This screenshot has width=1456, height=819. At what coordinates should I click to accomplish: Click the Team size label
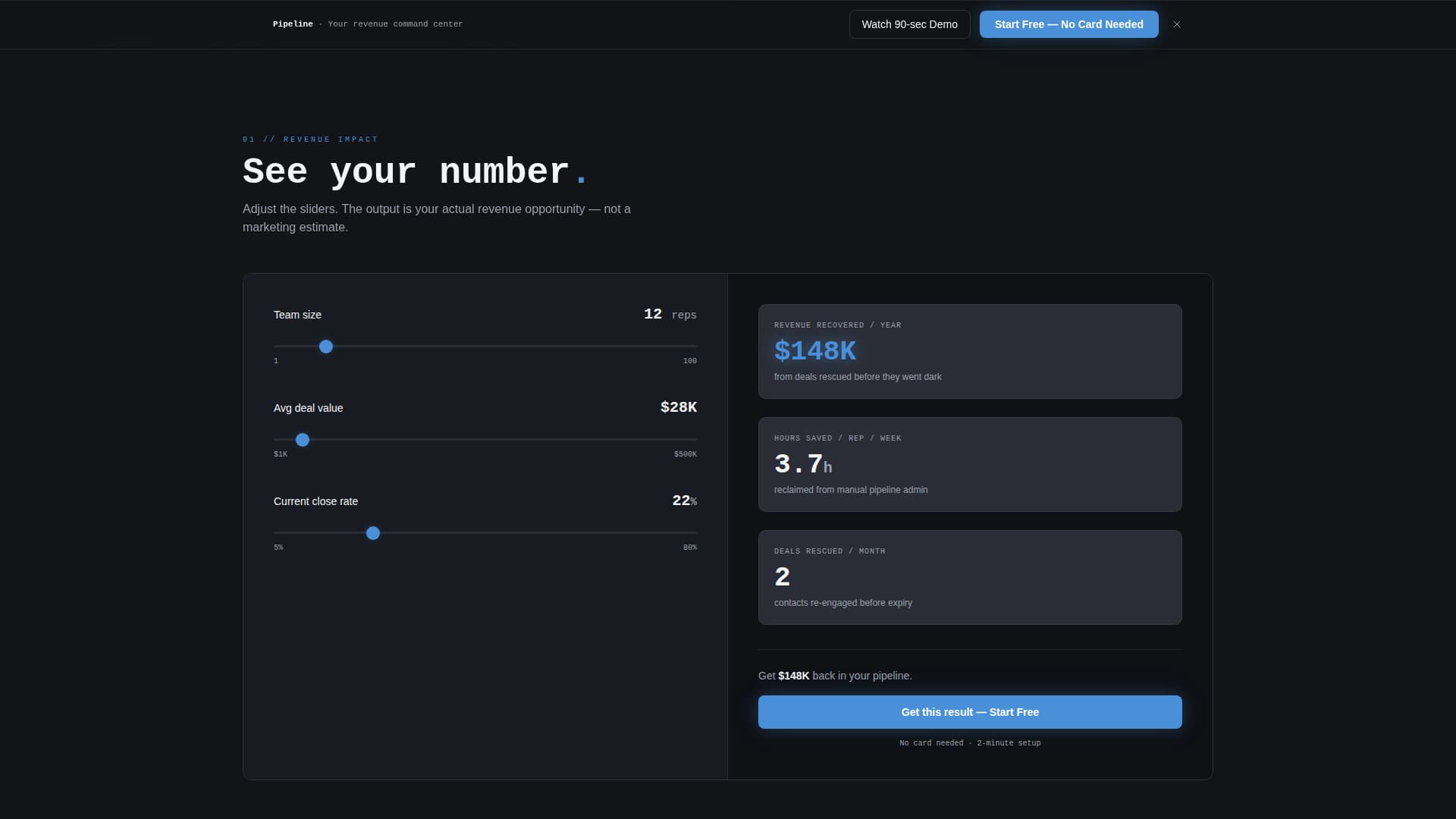[297, 315]
